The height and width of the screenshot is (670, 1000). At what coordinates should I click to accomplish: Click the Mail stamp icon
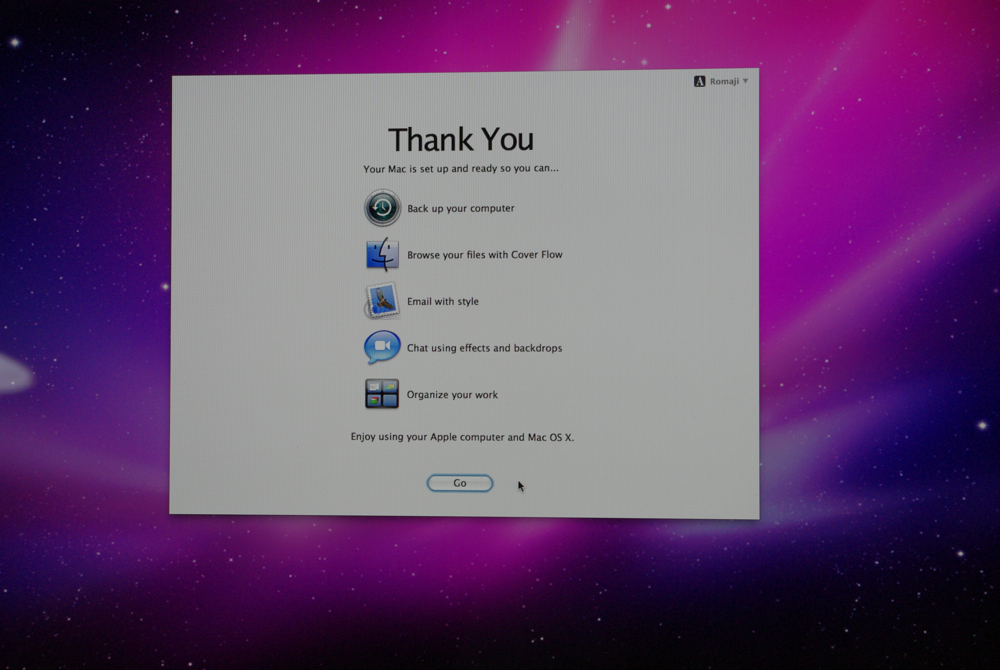pyautogui.click(x=381, y=300)
